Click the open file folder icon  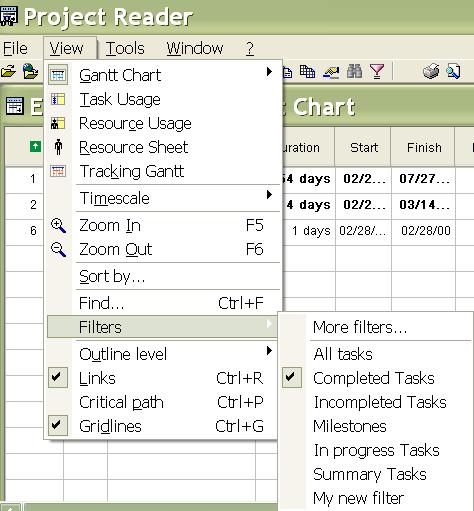coord(8,71)
